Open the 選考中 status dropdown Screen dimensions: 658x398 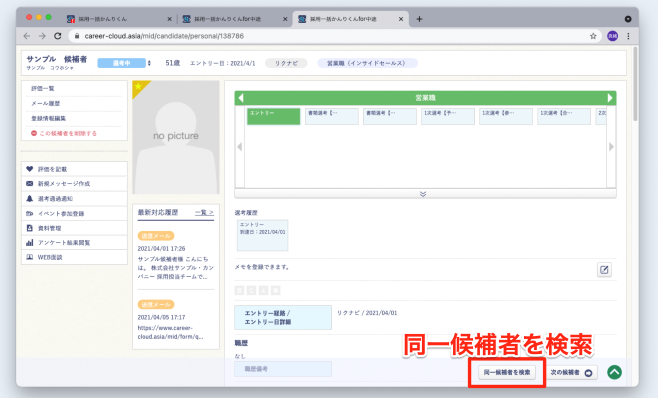(x=124, y=63)
